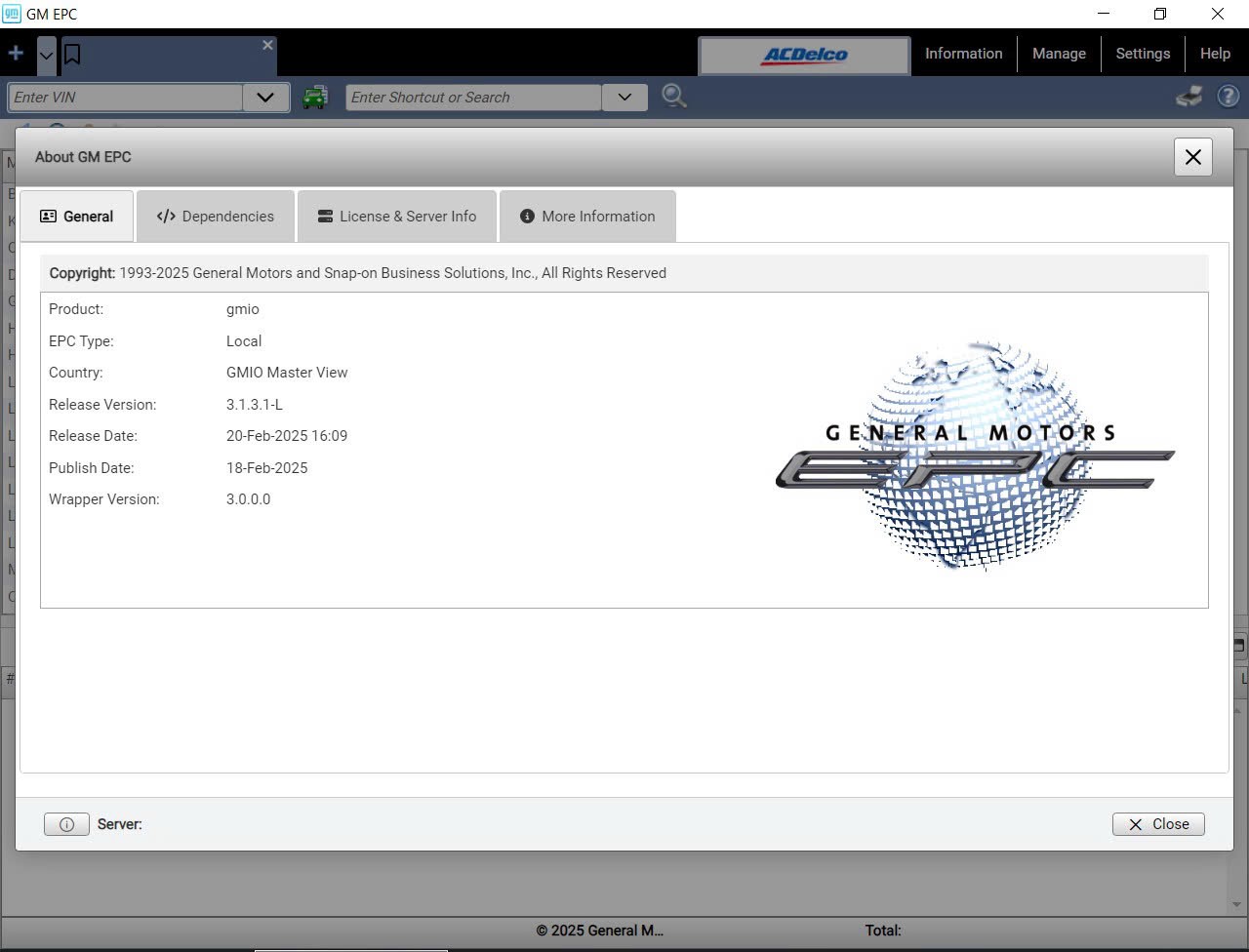Expand the tab list chevron dropdown
The height and width of the screenshot is (952, 1249).
coord(45,57)
